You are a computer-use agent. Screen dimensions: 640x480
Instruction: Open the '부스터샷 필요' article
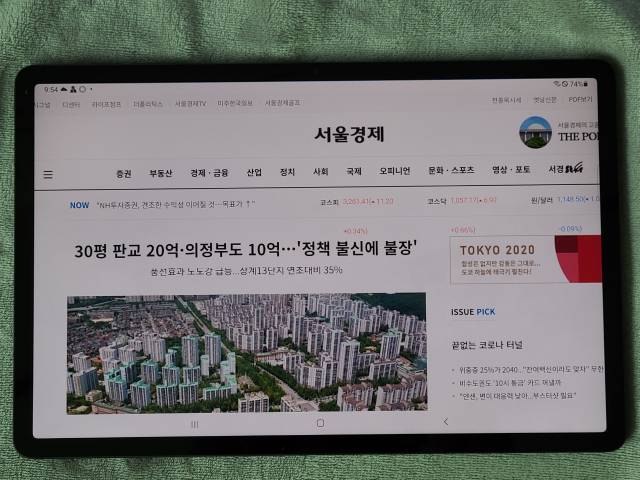pyautogui.click(x=517, y=396)
